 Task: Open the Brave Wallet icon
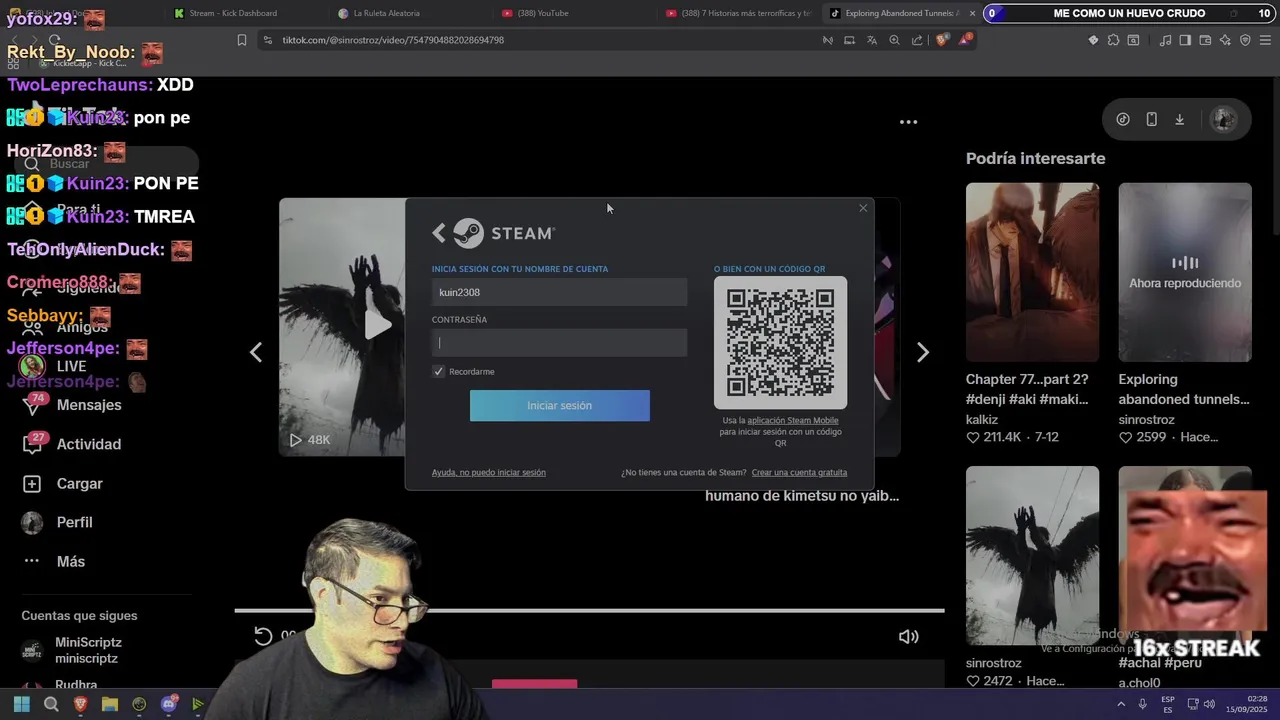click(x=1205, y=40)
